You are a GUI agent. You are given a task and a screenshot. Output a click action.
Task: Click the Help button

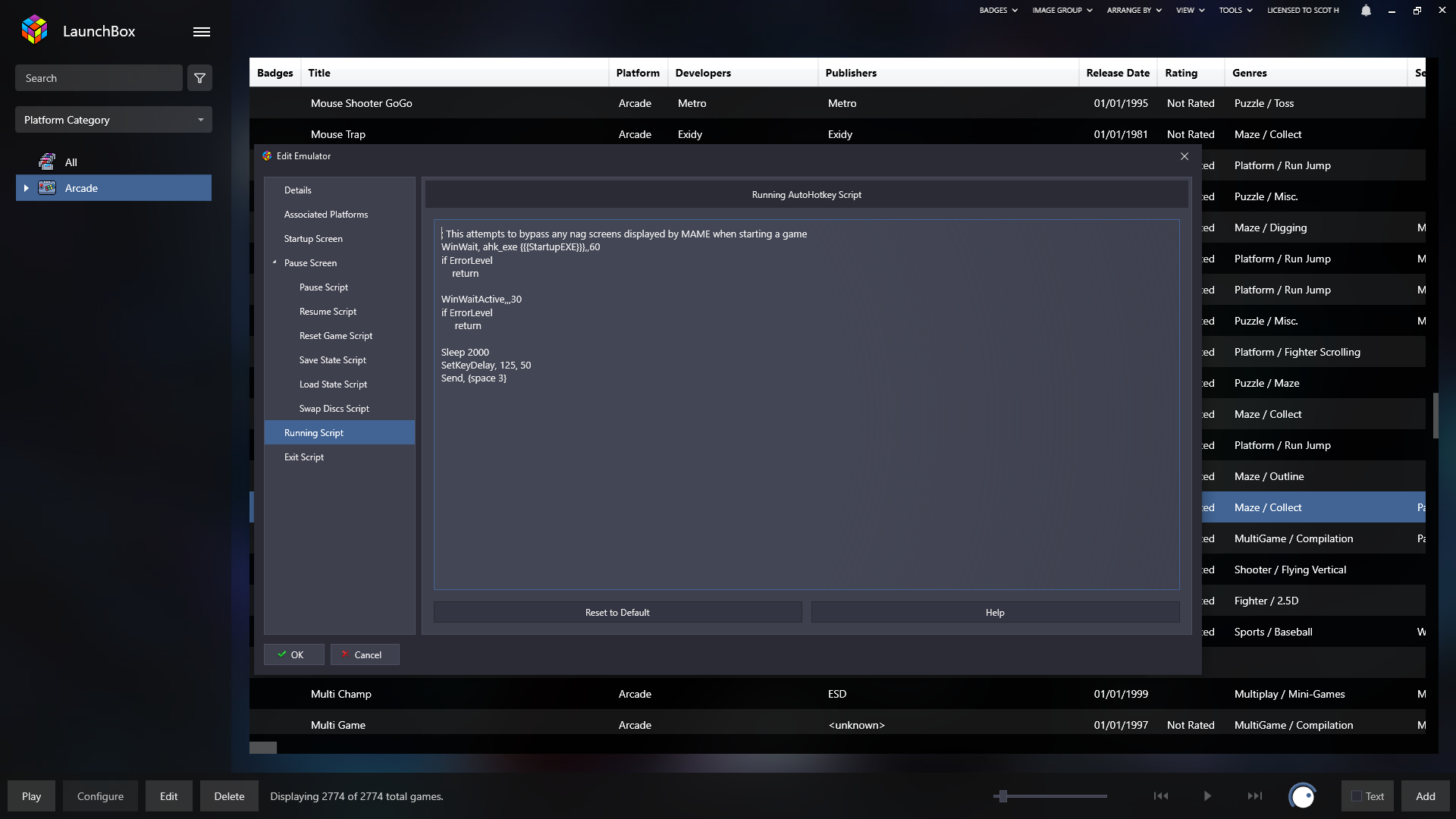(995, 613)
